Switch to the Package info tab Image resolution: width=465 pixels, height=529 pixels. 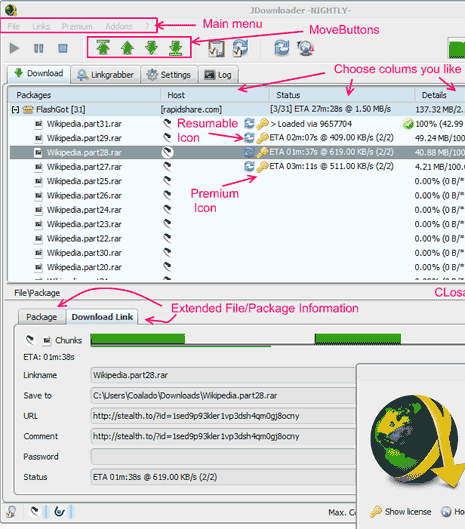pos(42,317)
